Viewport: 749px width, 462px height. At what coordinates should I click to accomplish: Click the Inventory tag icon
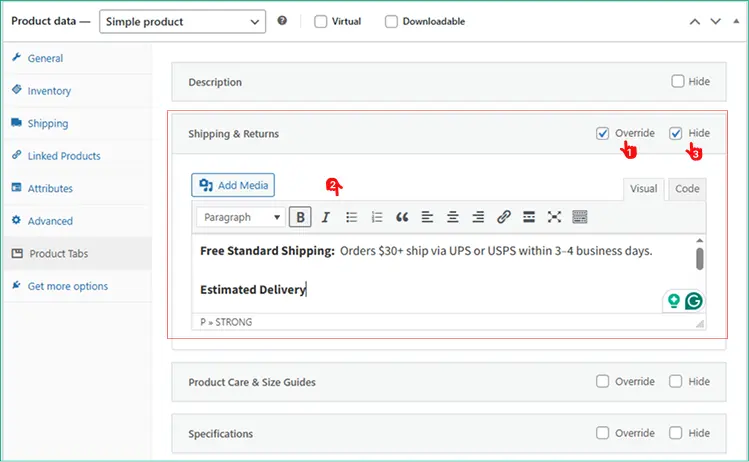coord(17,89)
